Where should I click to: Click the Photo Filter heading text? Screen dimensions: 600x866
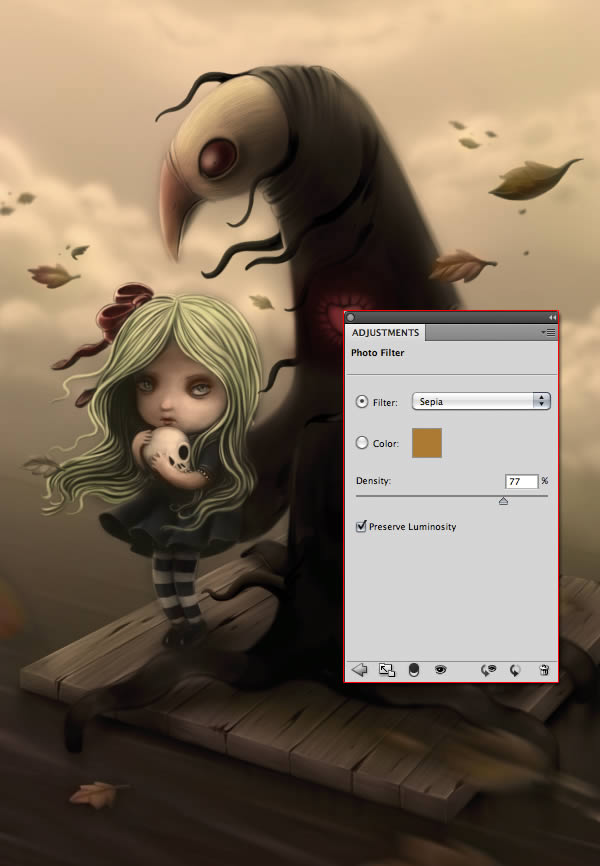[377, 353]
